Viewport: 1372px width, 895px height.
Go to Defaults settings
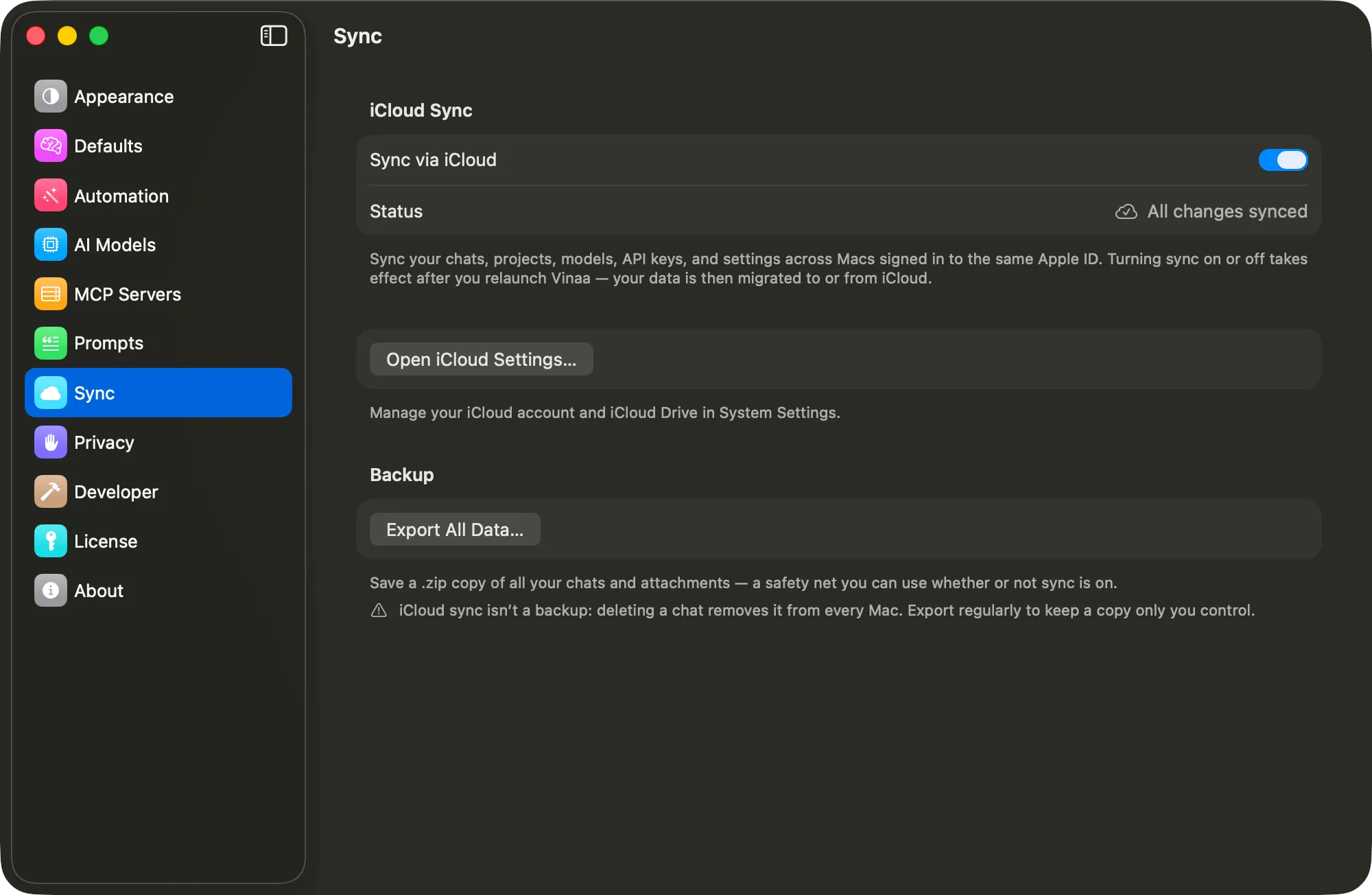[158, 146]
